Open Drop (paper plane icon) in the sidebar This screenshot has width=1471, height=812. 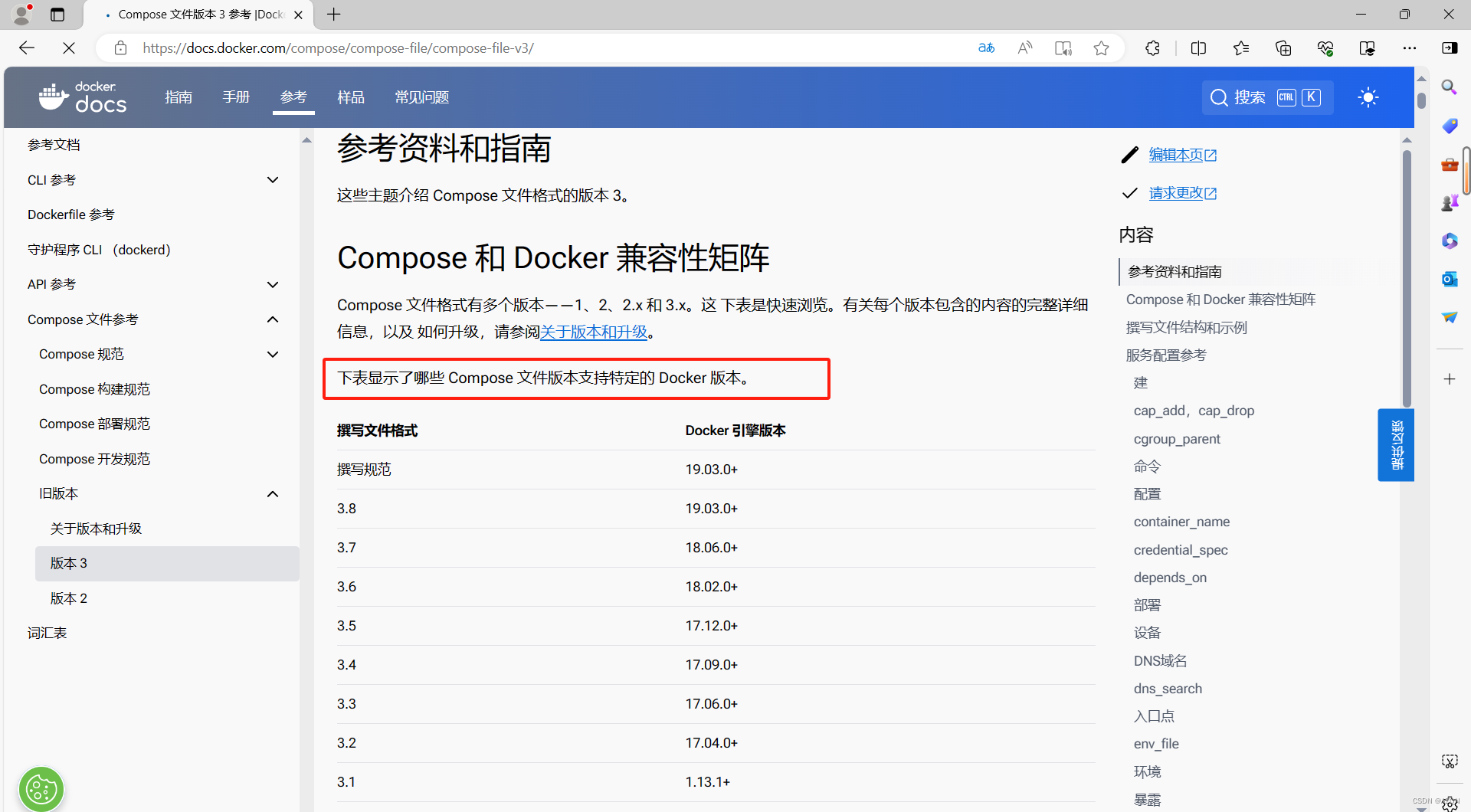click(1450, 317)
